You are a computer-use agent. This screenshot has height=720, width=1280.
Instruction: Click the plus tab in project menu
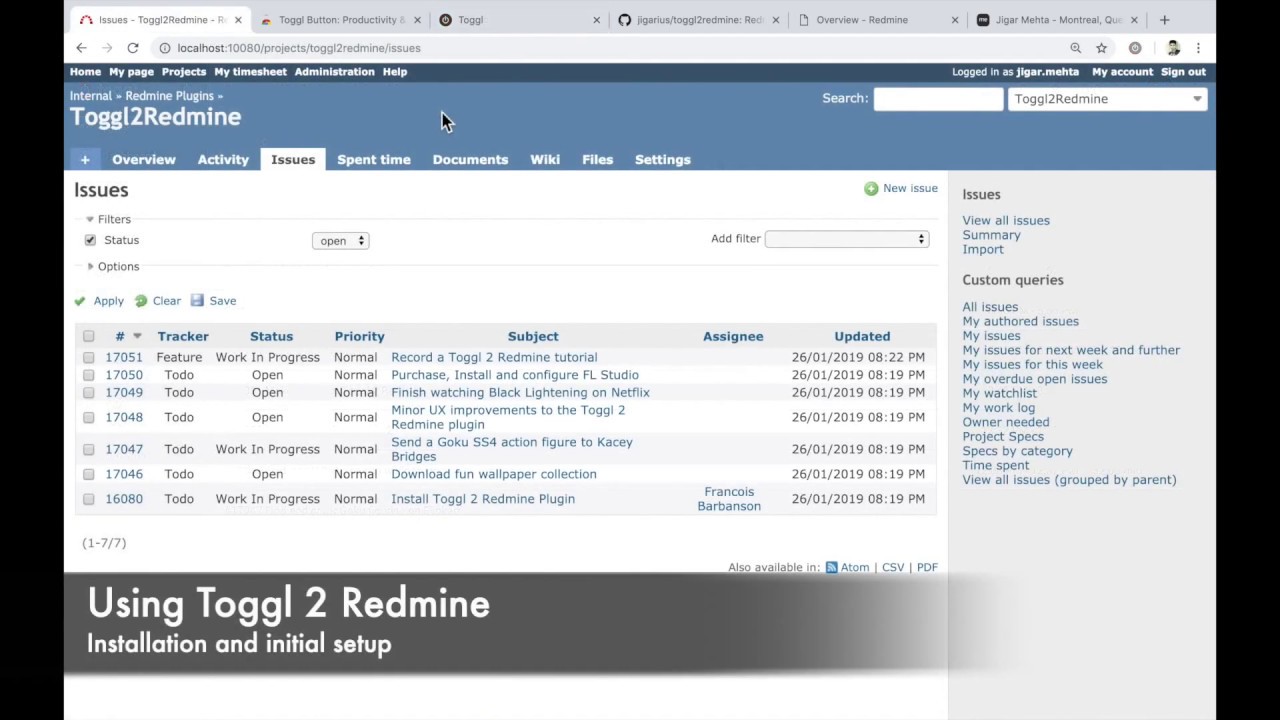click(x=85, y=160)
